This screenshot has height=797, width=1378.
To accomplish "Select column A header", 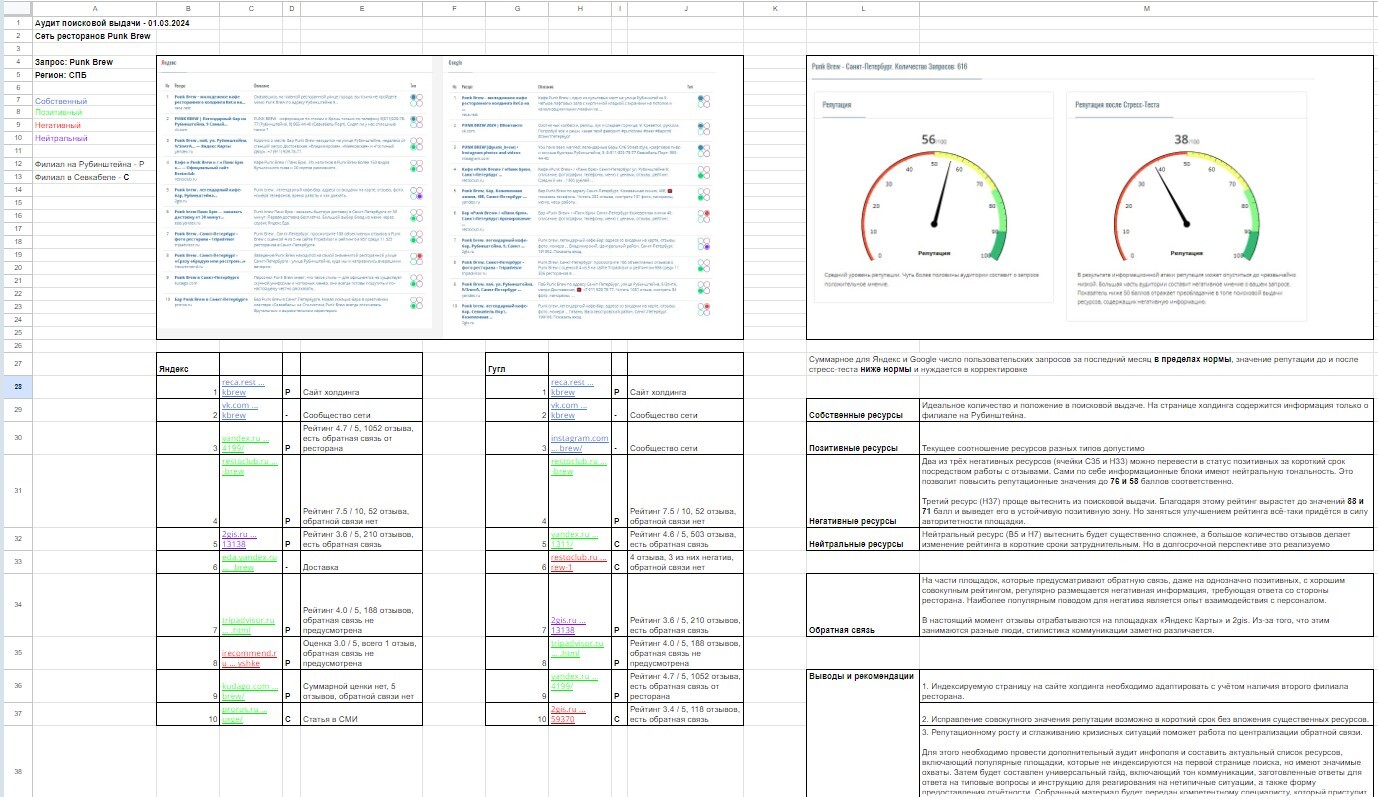I will (94, 8).
